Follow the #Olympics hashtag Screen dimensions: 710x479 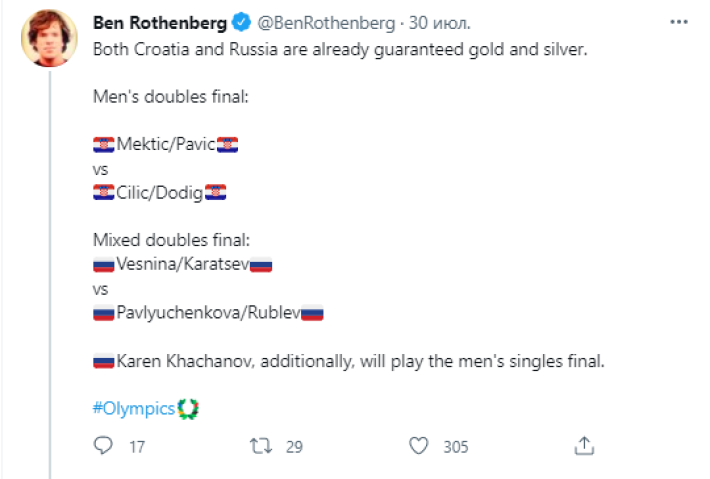point(133,408)
